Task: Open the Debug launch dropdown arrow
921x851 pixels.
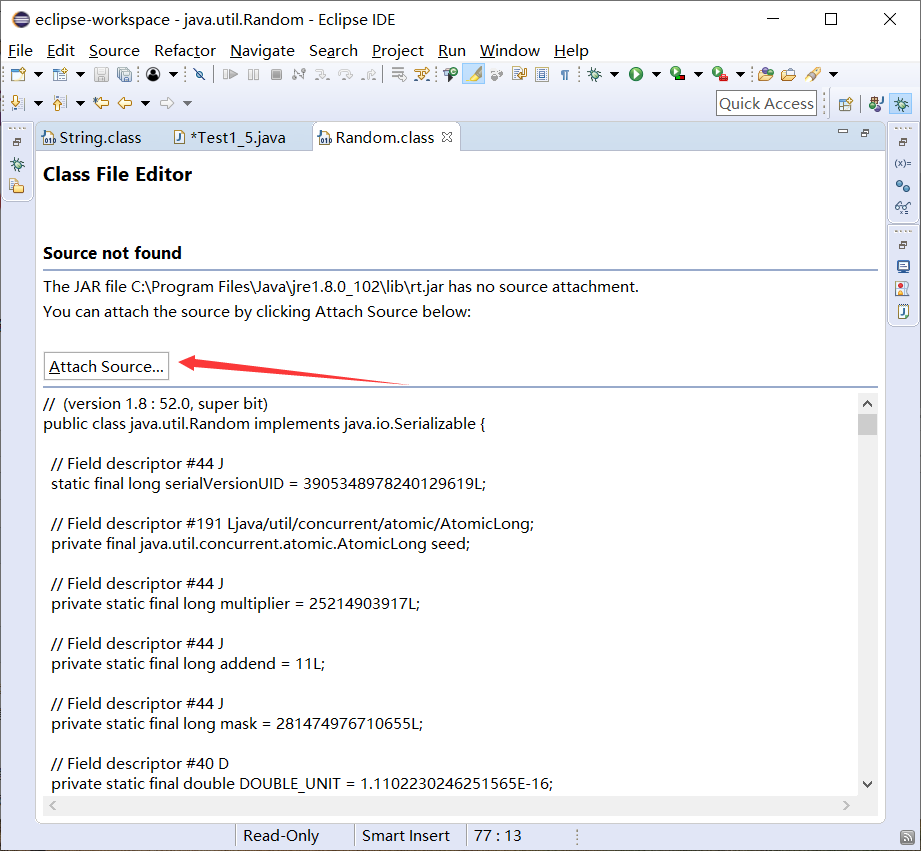Action: [x=614, y=75]
